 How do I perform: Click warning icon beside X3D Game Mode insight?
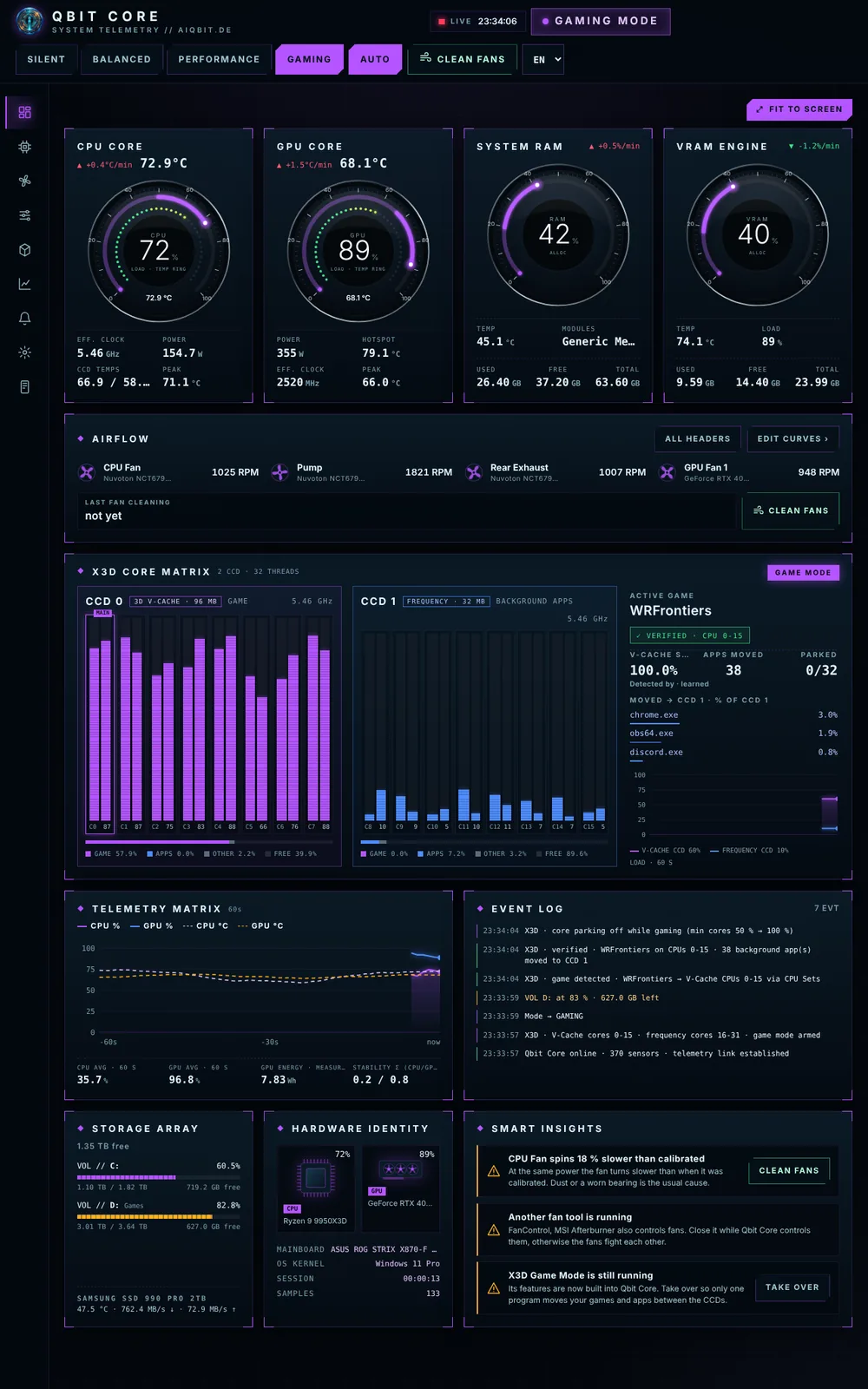click(x=493, y=1288)
